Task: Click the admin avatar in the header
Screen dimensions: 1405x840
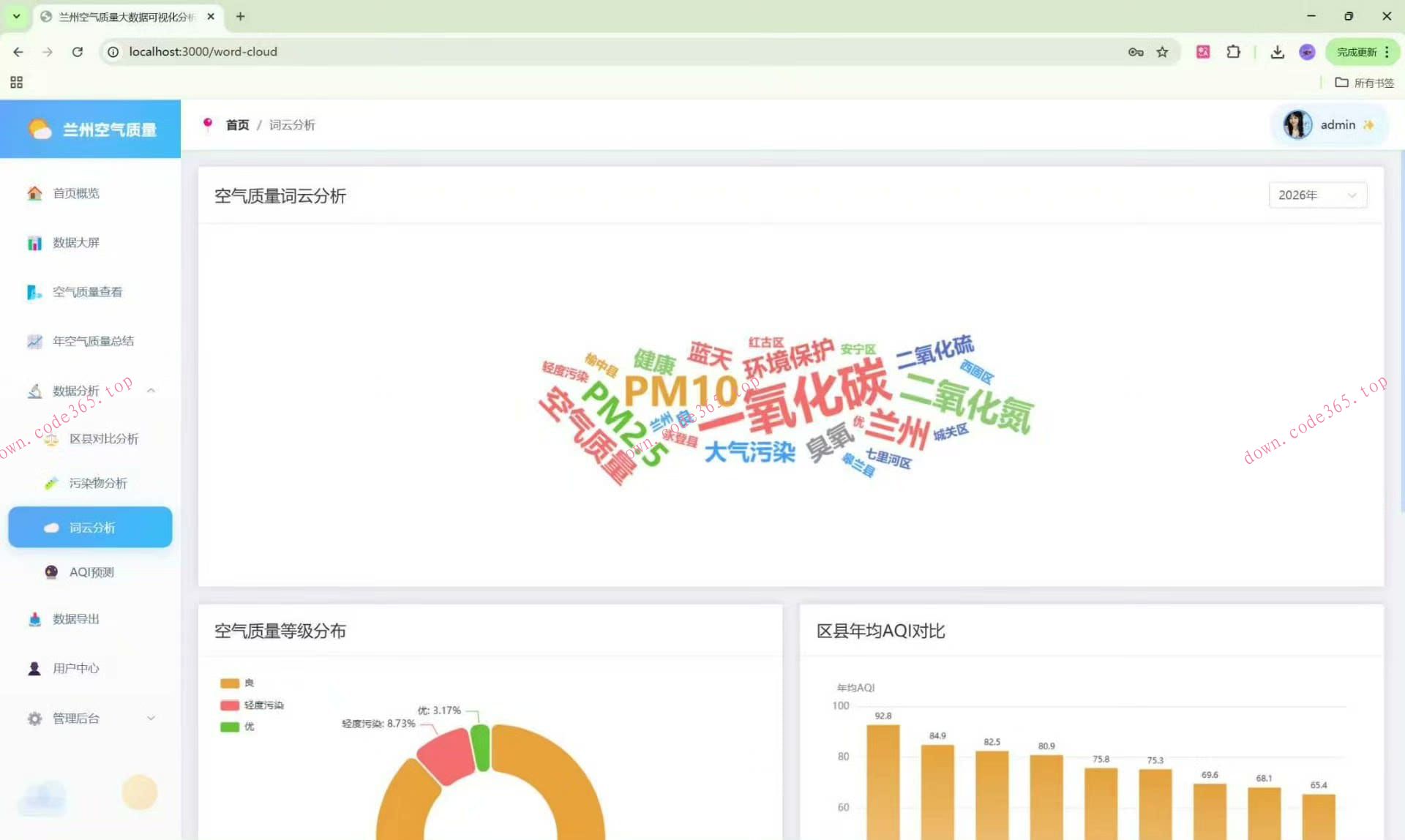Action: (x=1297, y=124)
